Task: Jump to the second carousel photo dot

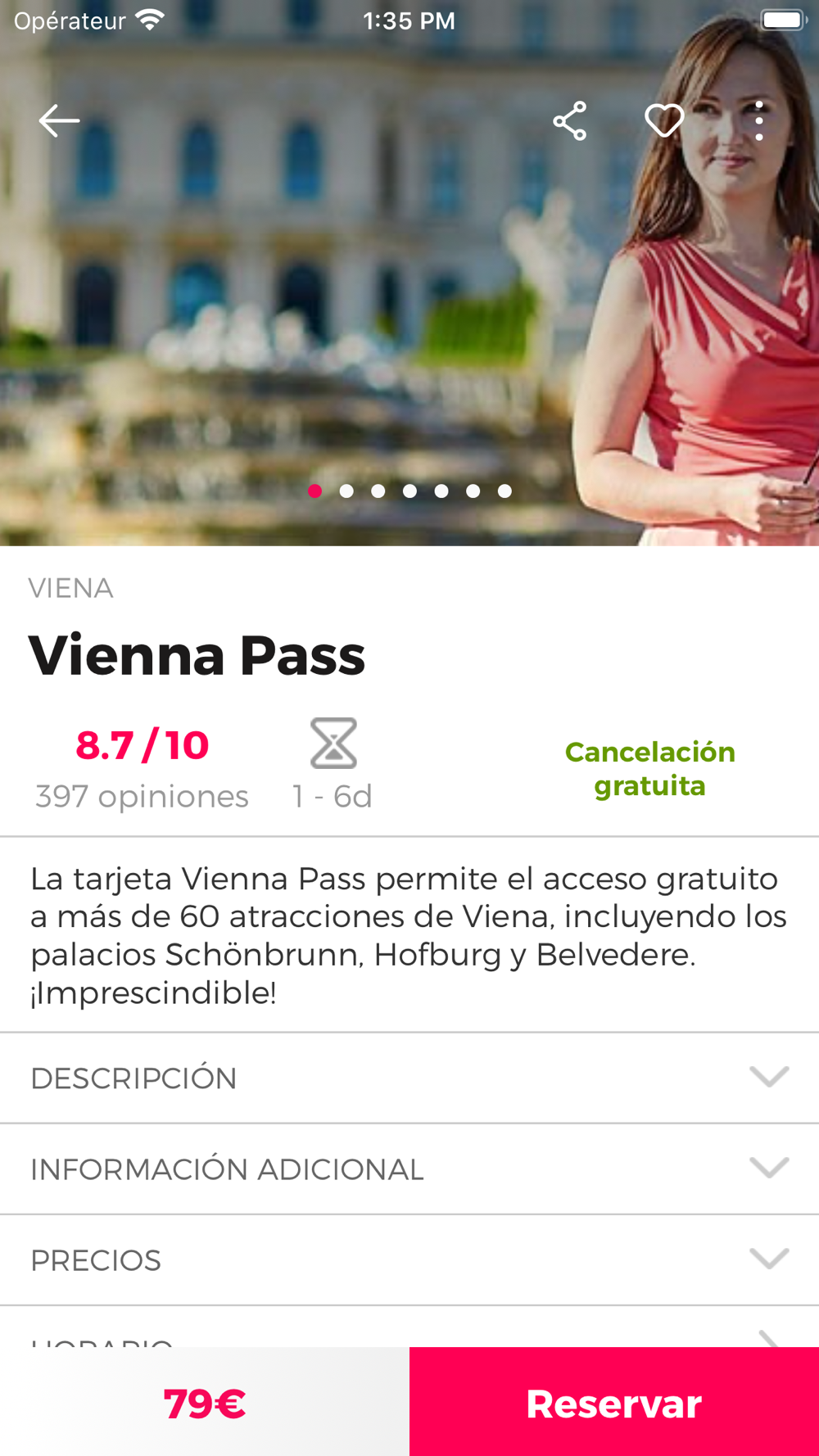Action: click(x=346, y=491)
